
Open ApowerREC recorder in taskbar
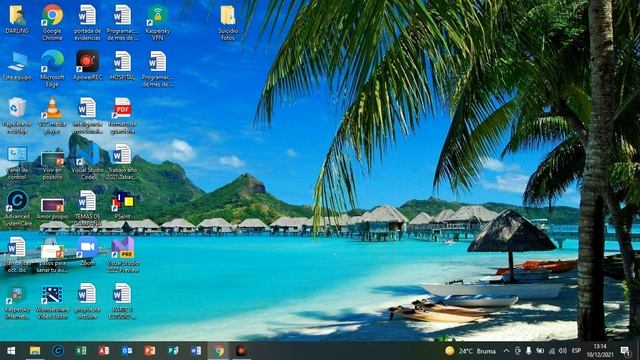(241, 351)
